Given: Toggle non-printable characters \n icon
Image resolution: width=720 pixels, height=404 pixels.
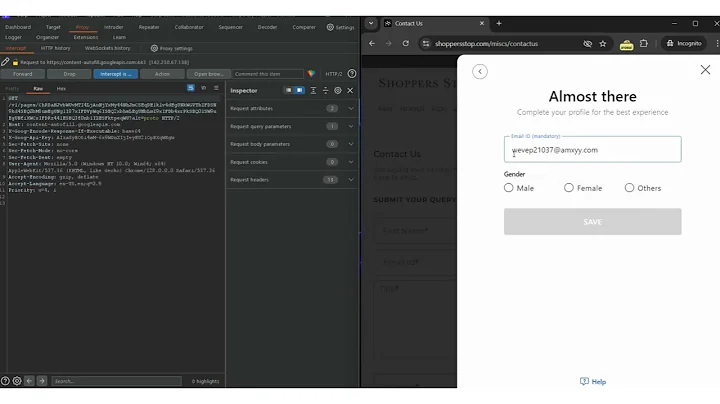Looking at the screenshot, I should coord(203,88).
